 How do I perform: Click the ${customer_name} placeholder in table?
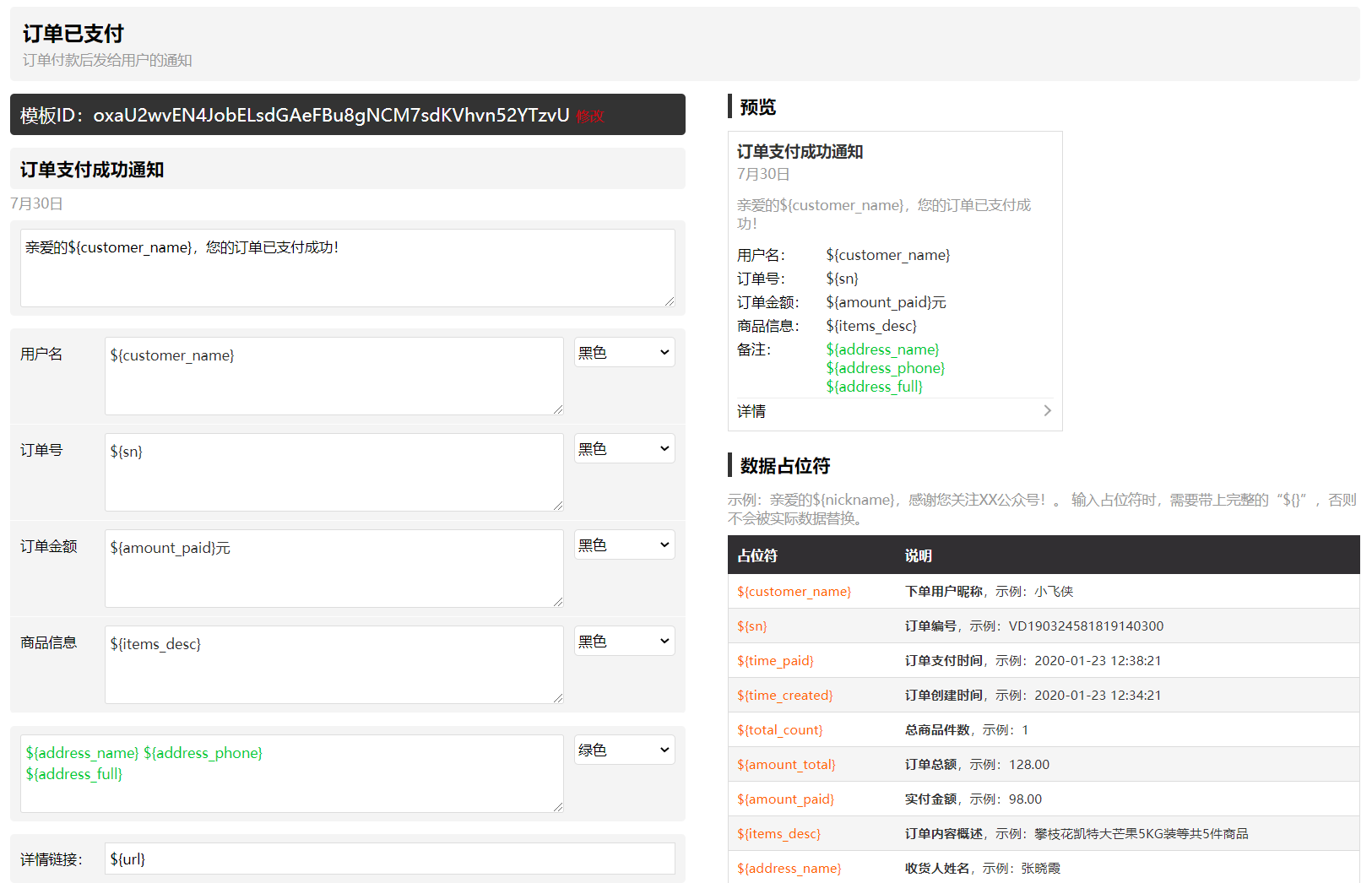click(x=794, y=592)
